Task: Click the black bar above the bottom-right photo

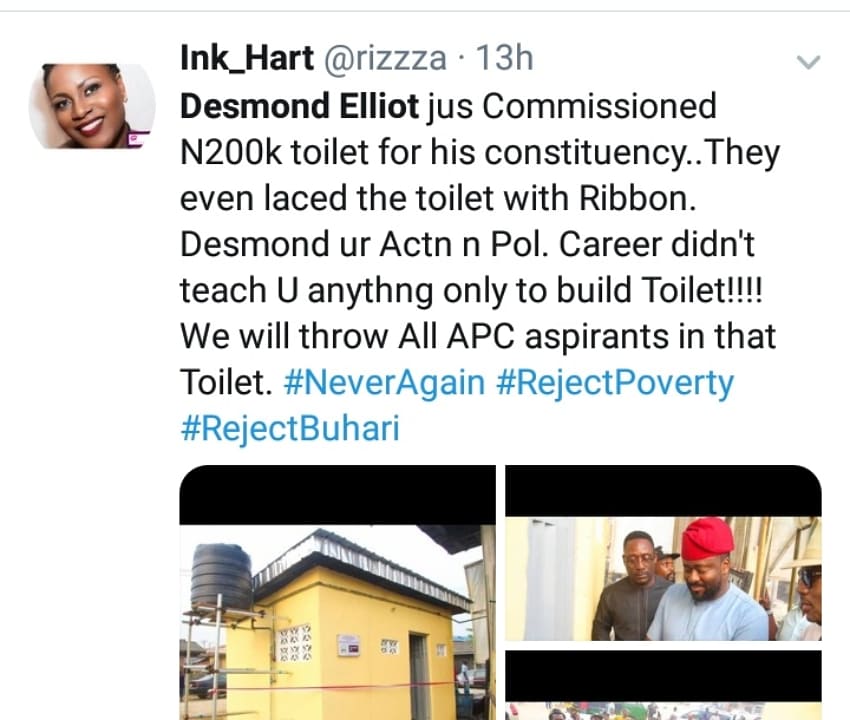Action: [x=662, y=676]
